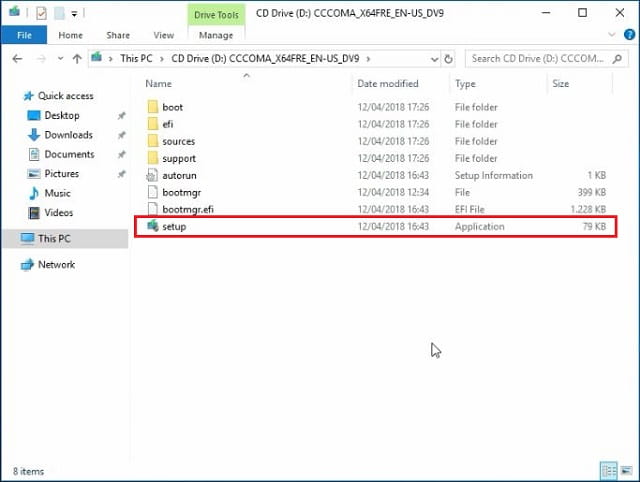Screen dimensions: 640x482
Task: Click the drive icon in the title bar
Action: tap(15, 11)
